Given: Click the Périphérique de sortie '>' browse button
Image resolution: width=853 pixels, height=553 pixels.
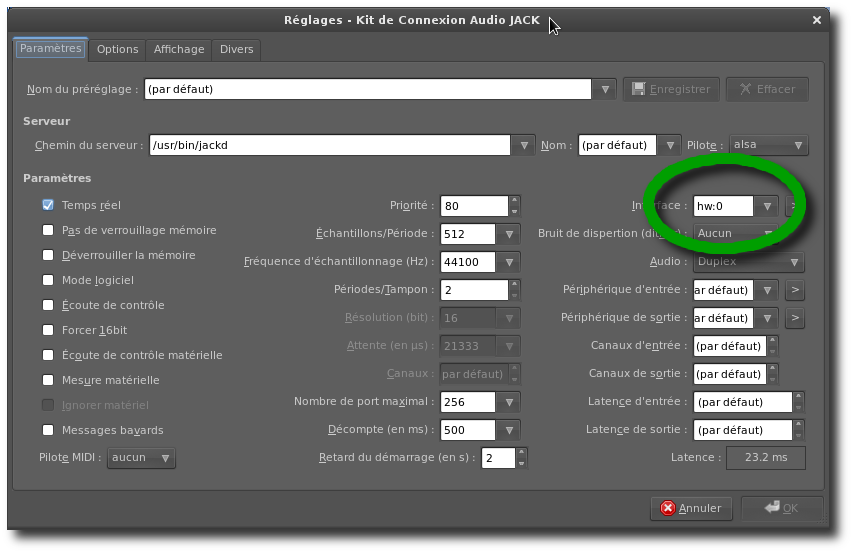Looking at the screenshot, I should click(795, 318).
